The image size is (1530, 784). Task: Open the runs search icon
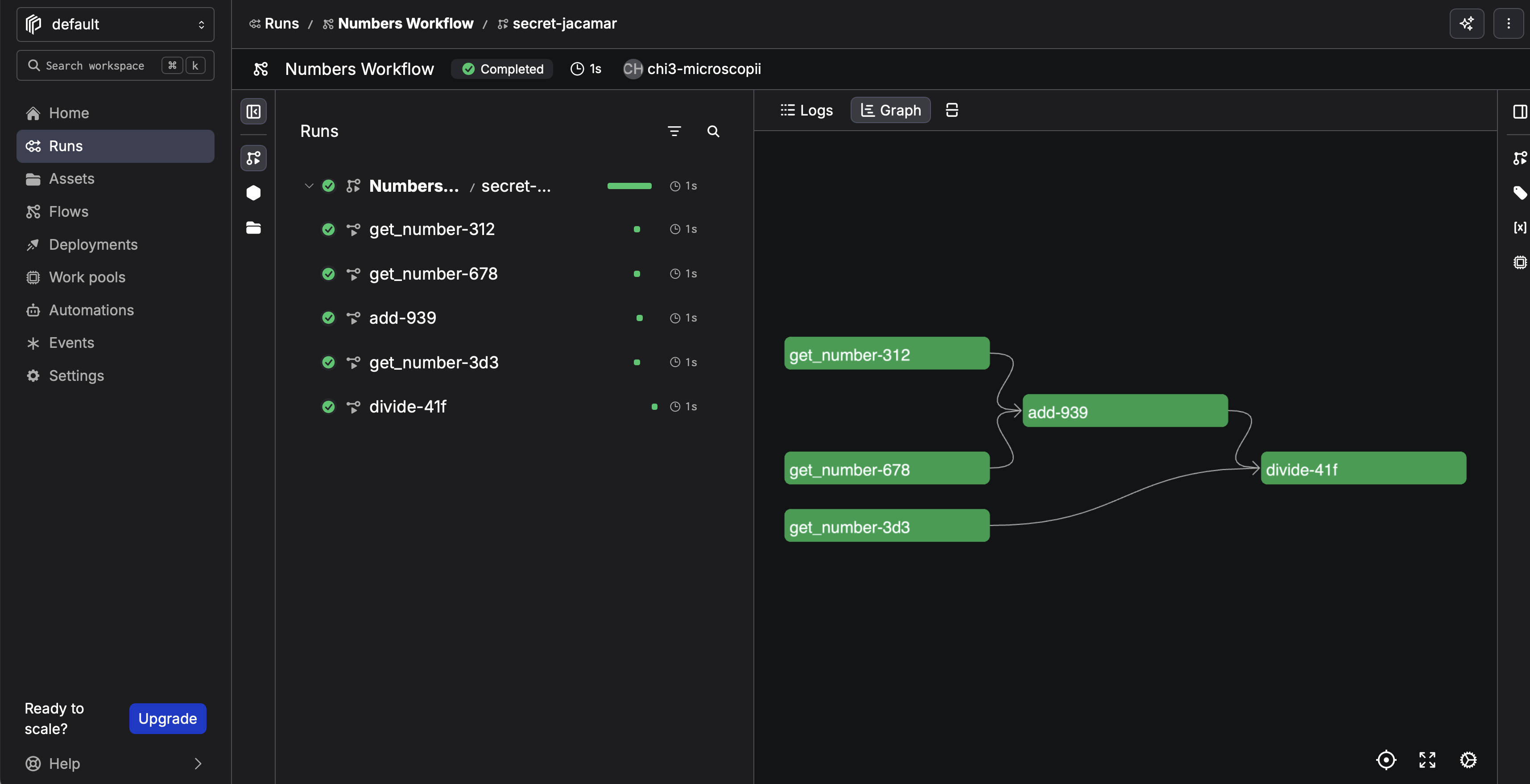pos(713,131)
